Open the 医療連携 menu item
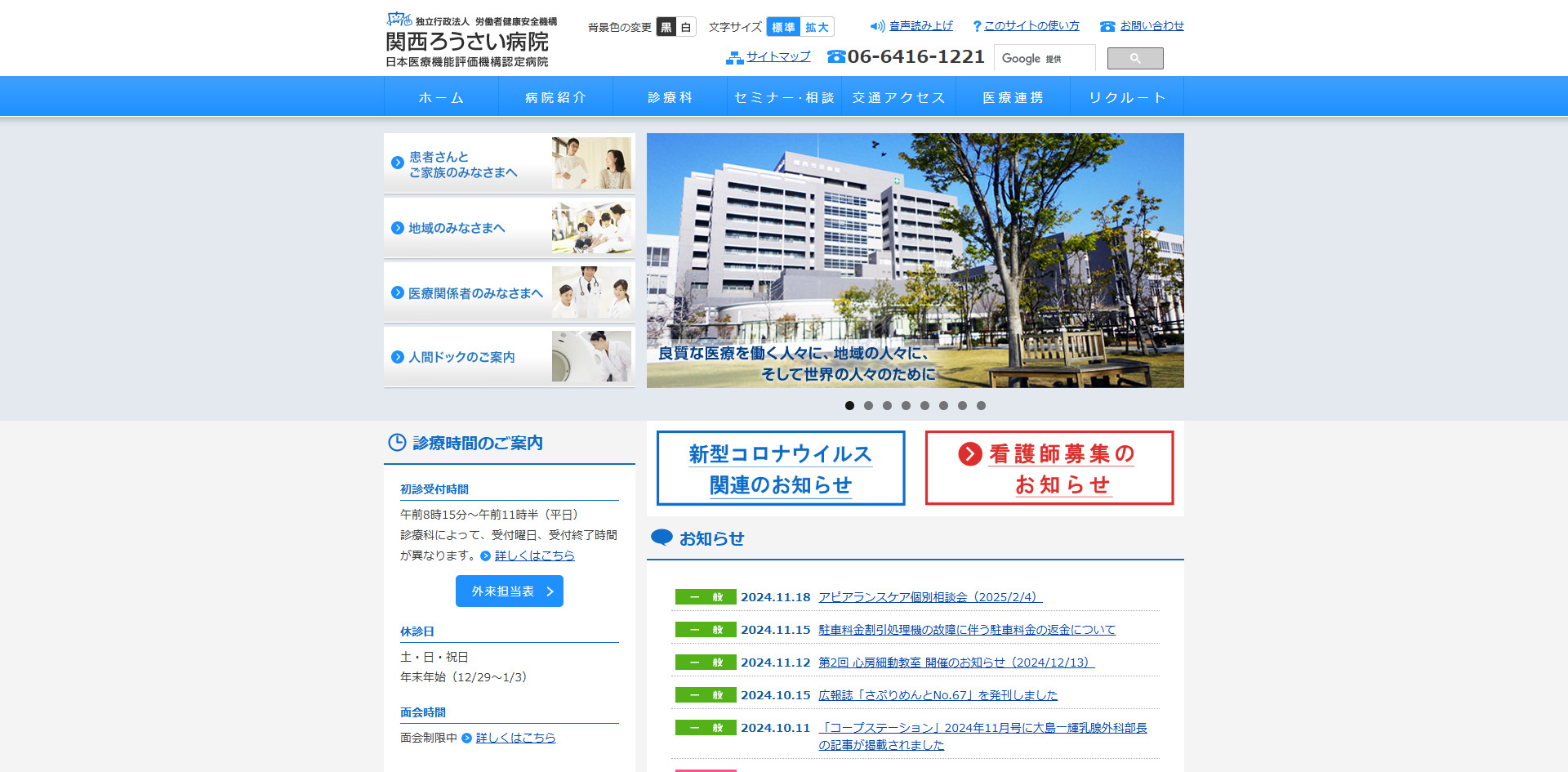1568x772 pixels. coord(1013,97)
